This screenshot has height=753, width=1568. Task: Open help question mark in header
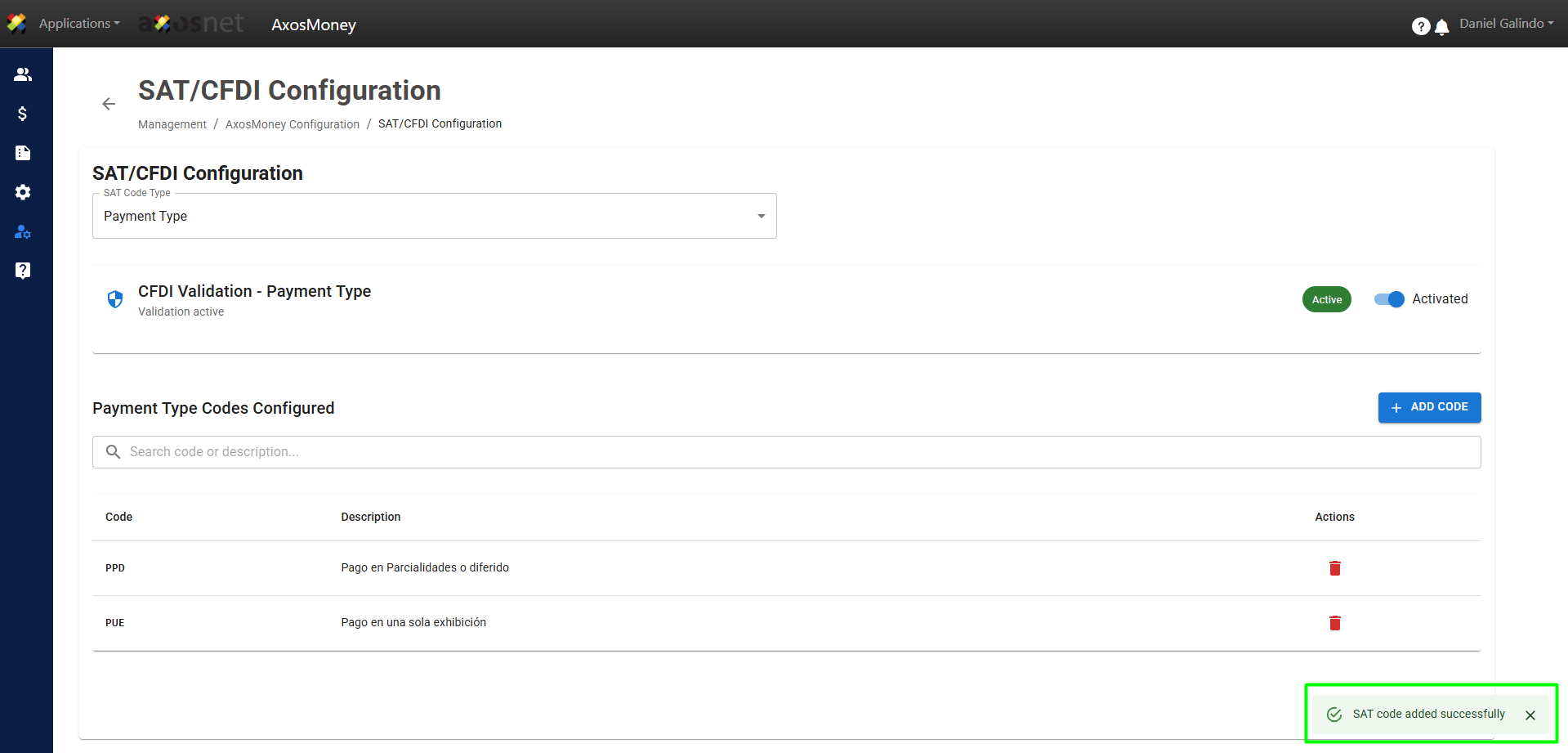[1420, 27]
